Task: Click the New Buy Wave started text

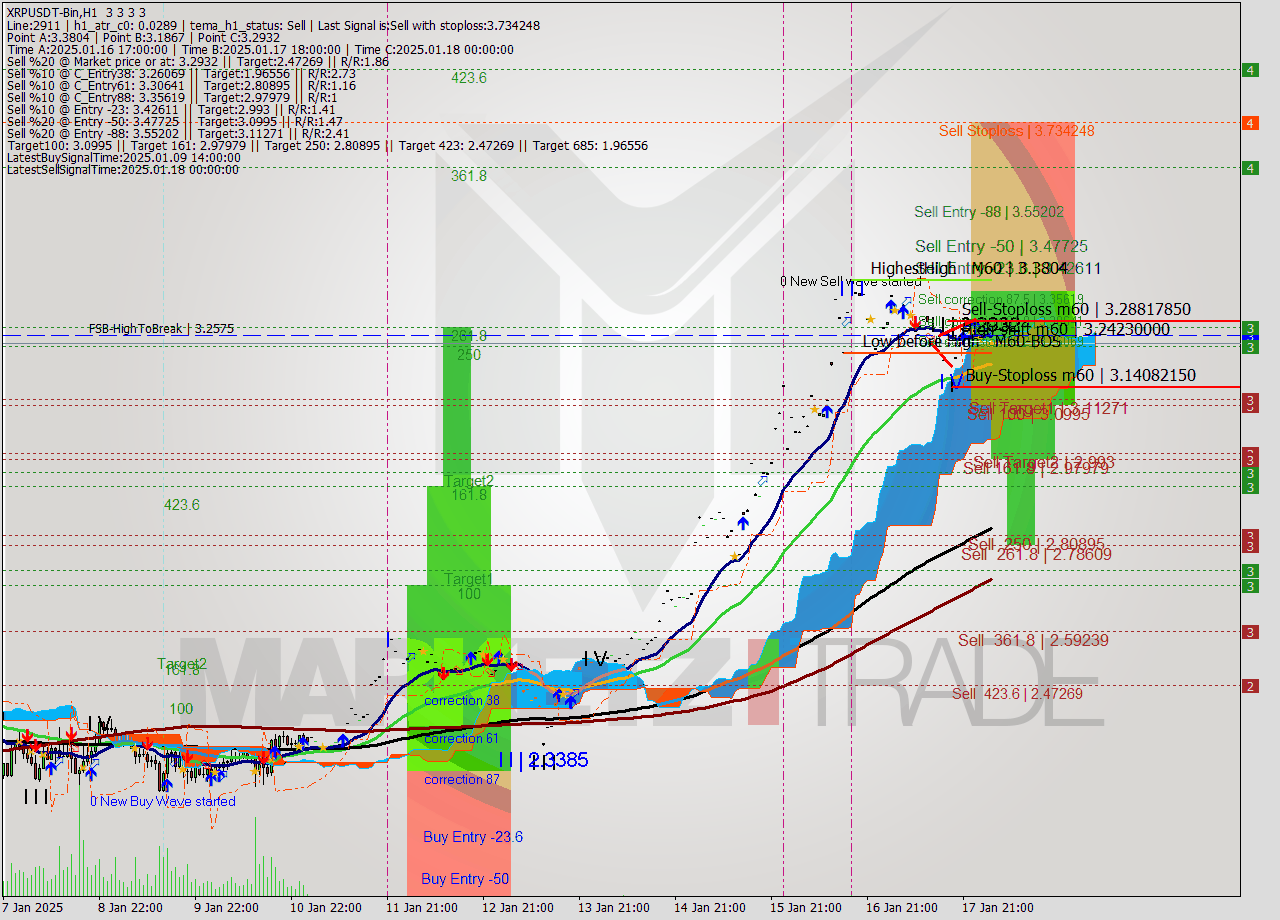Action: click(x=166, y=801)
